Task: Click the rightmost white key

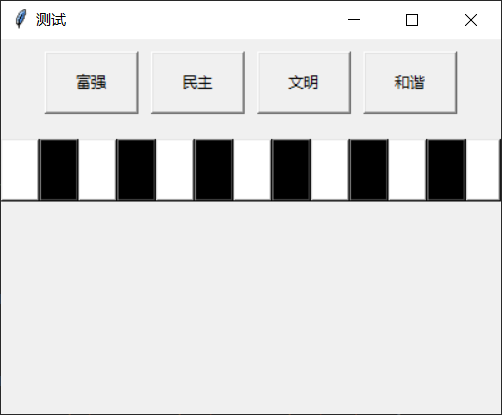Action: pos(483,170)
